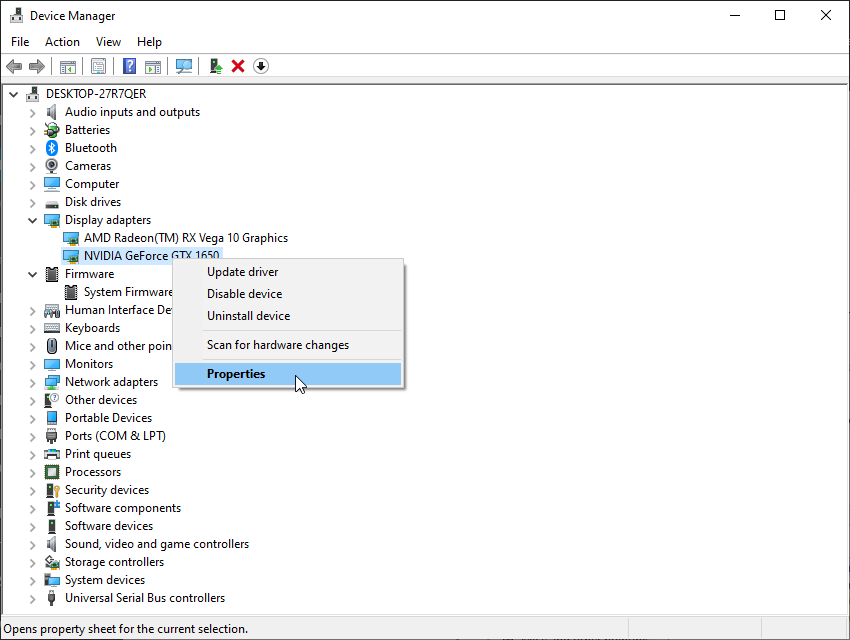Collapse the Display adapters category

pyautogui.click(x=32, y=219)
